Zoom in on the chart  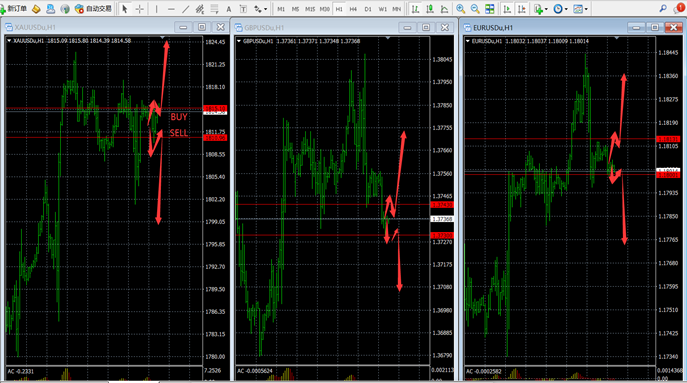tap(460, 9)
